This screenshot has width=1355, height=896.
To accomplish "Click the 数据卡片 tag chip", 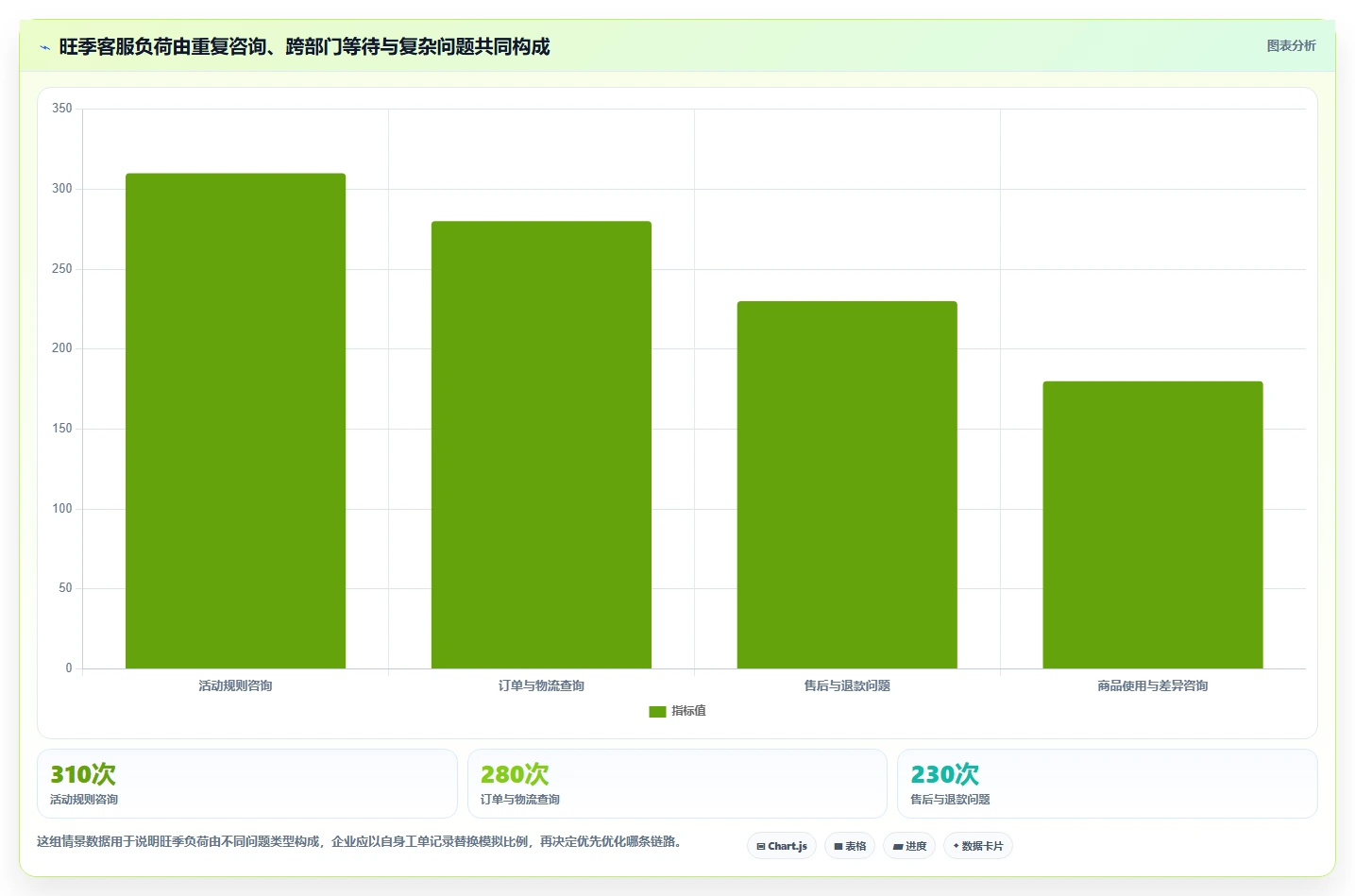I will 978,846.
